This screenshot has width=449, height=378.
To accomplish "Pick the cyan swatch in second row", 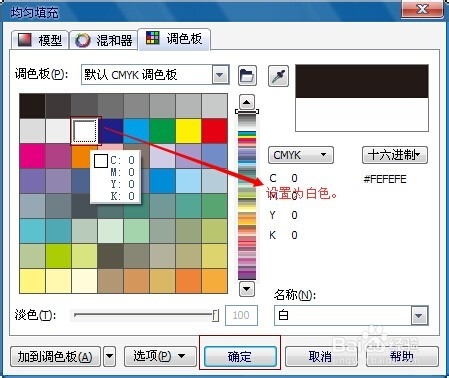I will (137, 131).
